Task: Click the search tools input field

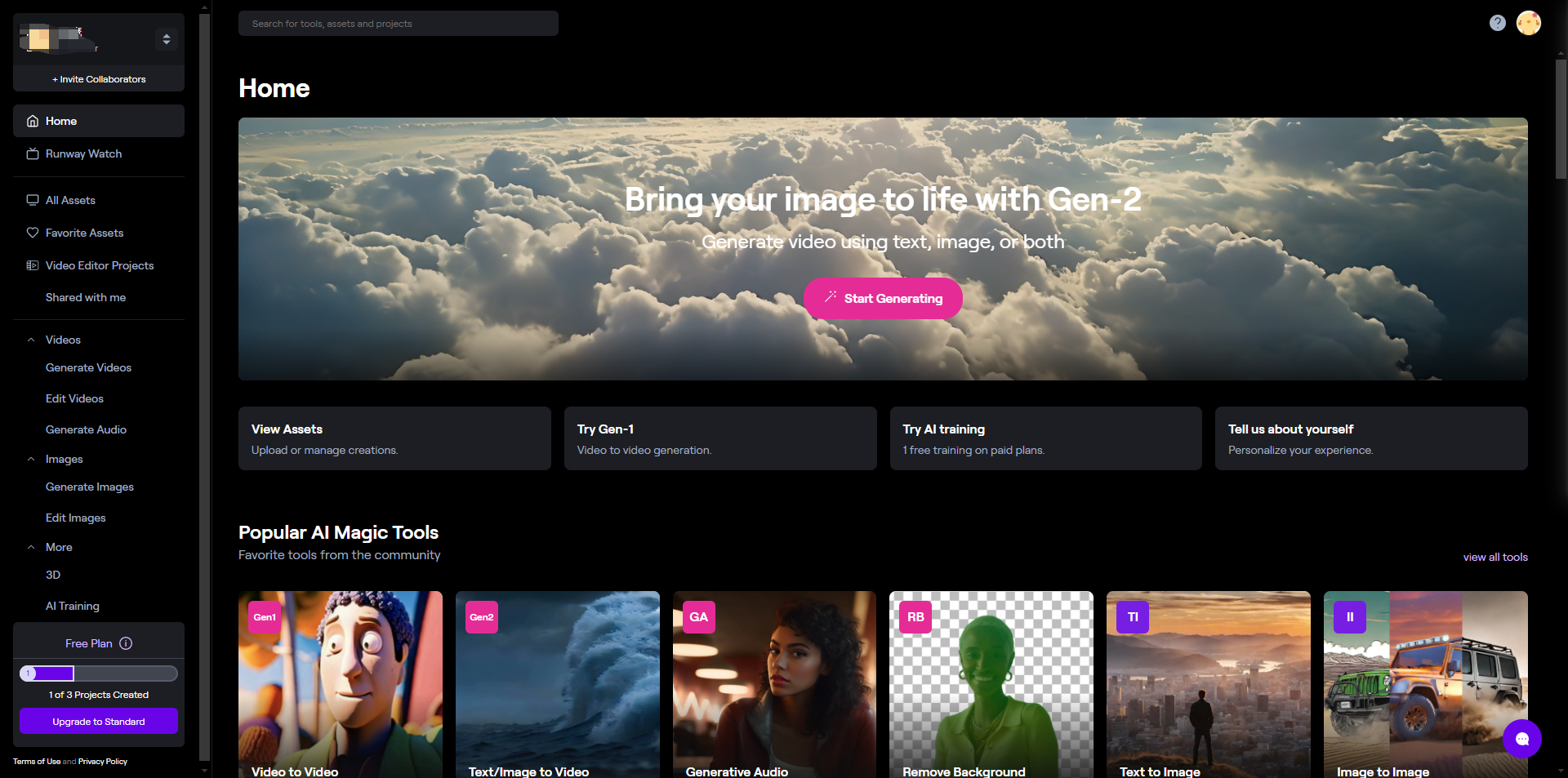Action: [x=399, y=24]
